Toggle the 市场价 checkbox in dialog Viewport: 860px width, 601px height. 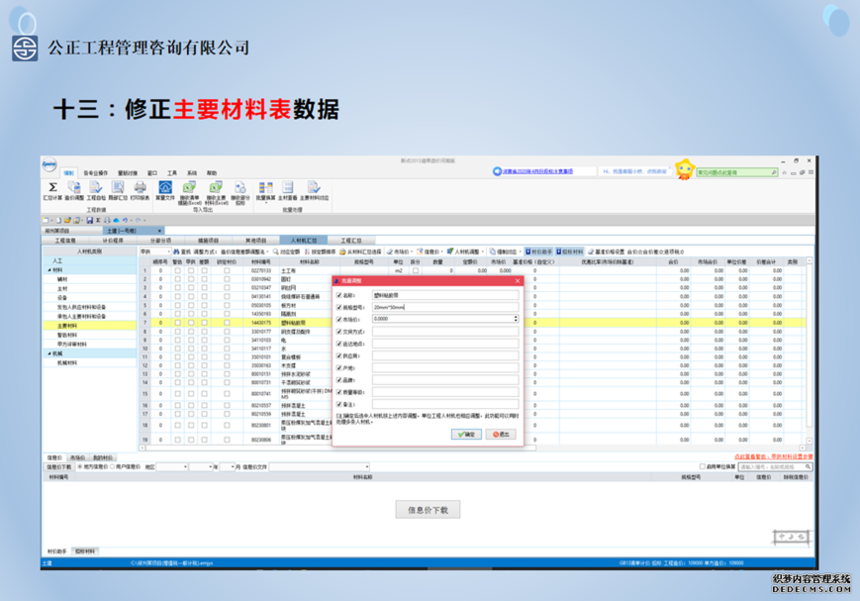click(x=339, y=319)
